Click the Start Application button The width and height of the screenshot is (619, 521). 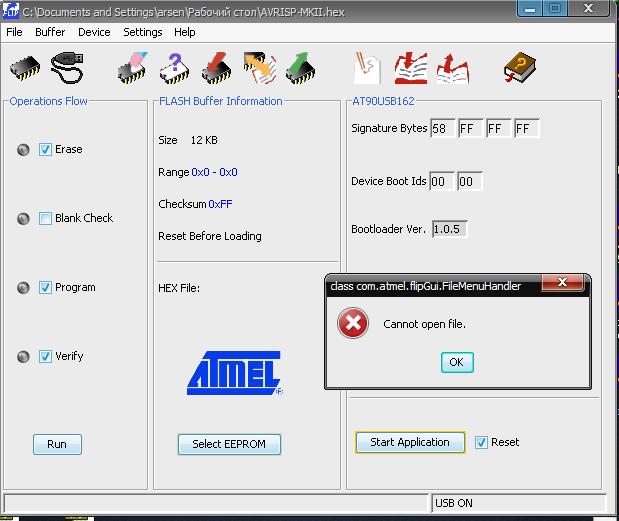pos(410,442)
